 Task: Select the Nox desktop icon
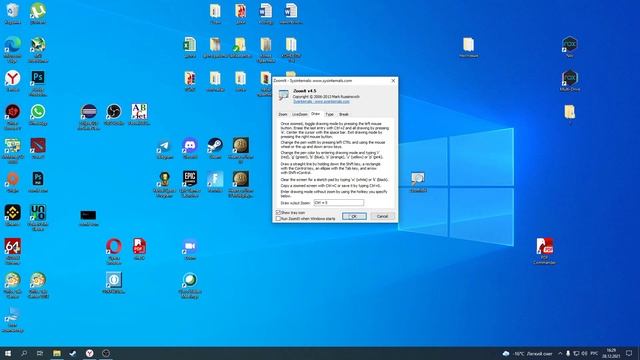click(570, 47)
